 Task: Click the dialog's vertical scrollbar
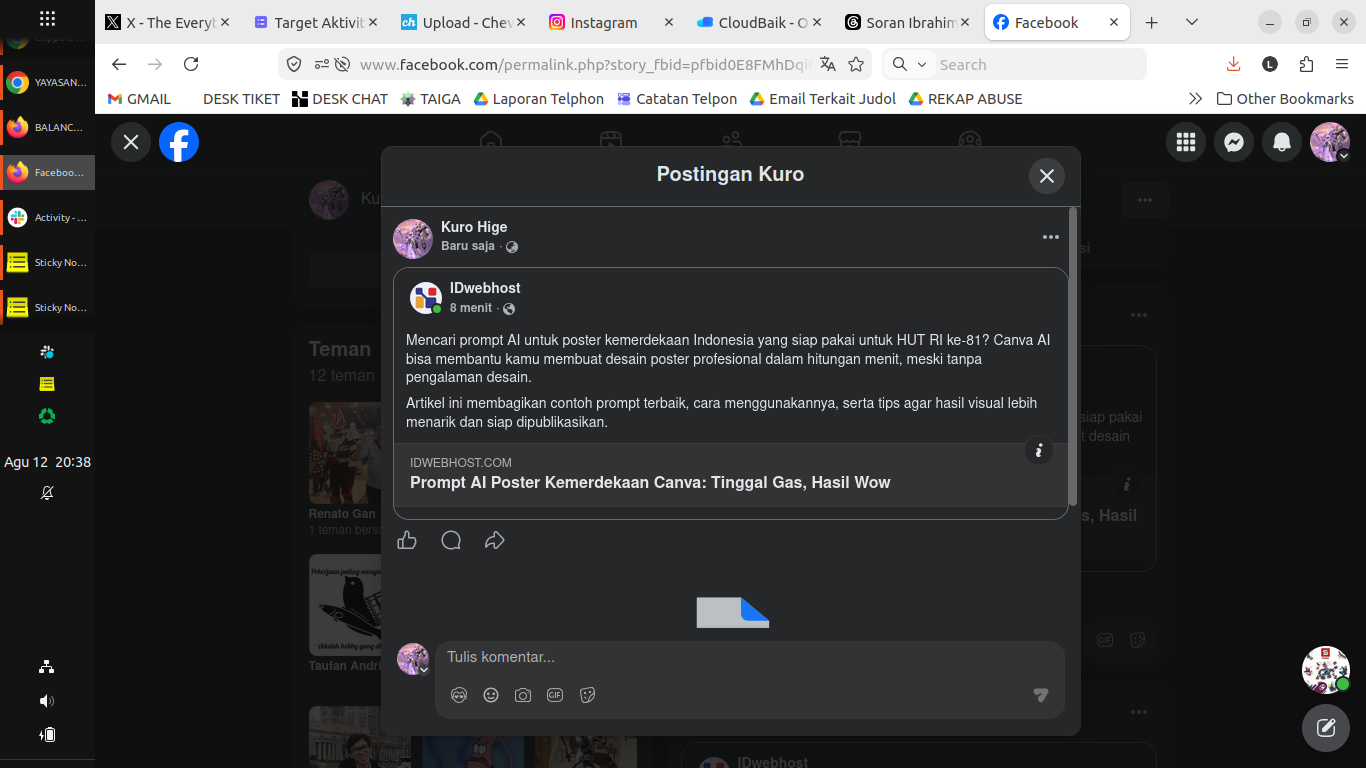(x=1073, y=355)
